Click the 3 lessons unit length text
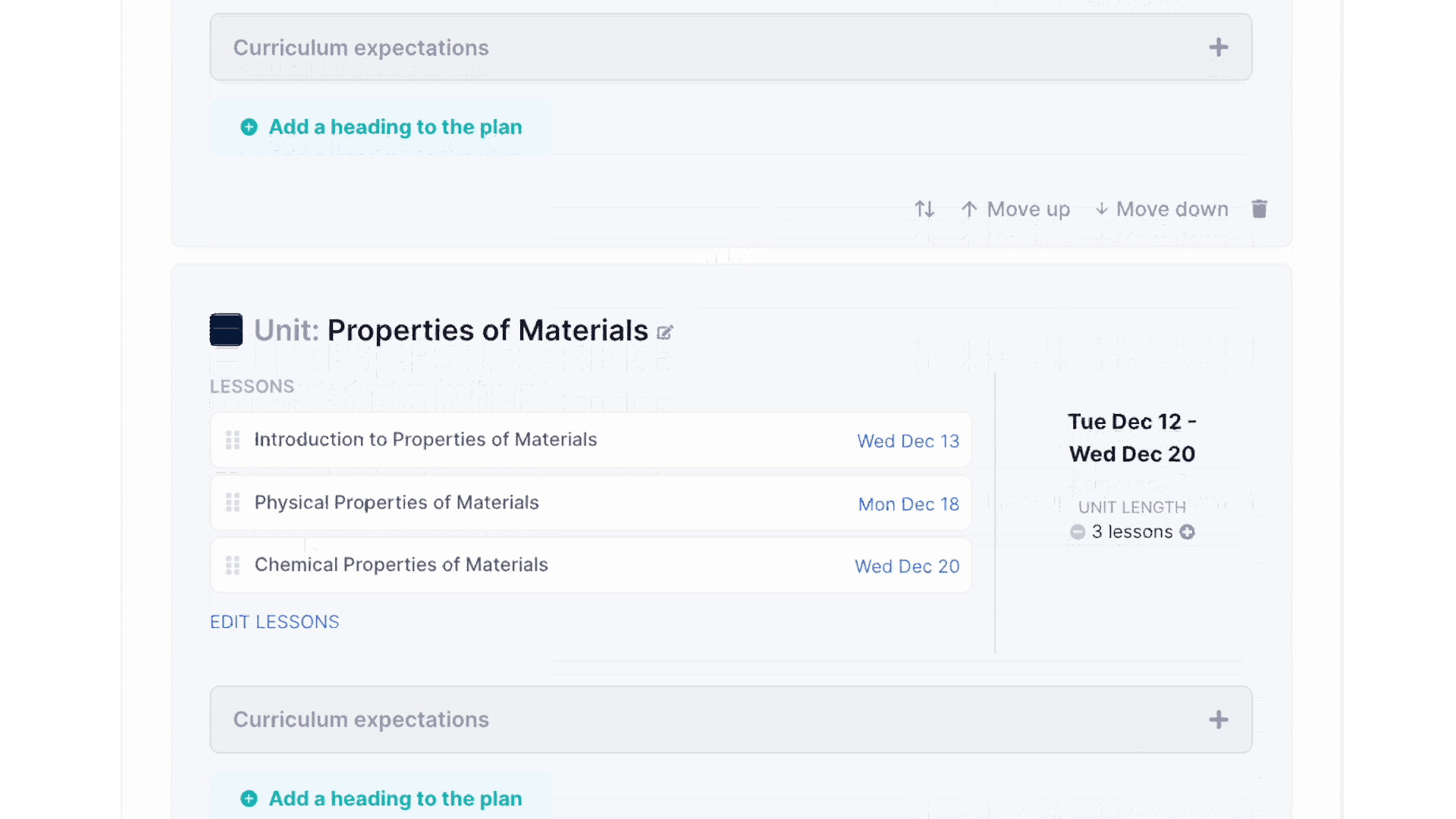Viewport: 1456px width, 819px height. click(x=1132, y=532)
